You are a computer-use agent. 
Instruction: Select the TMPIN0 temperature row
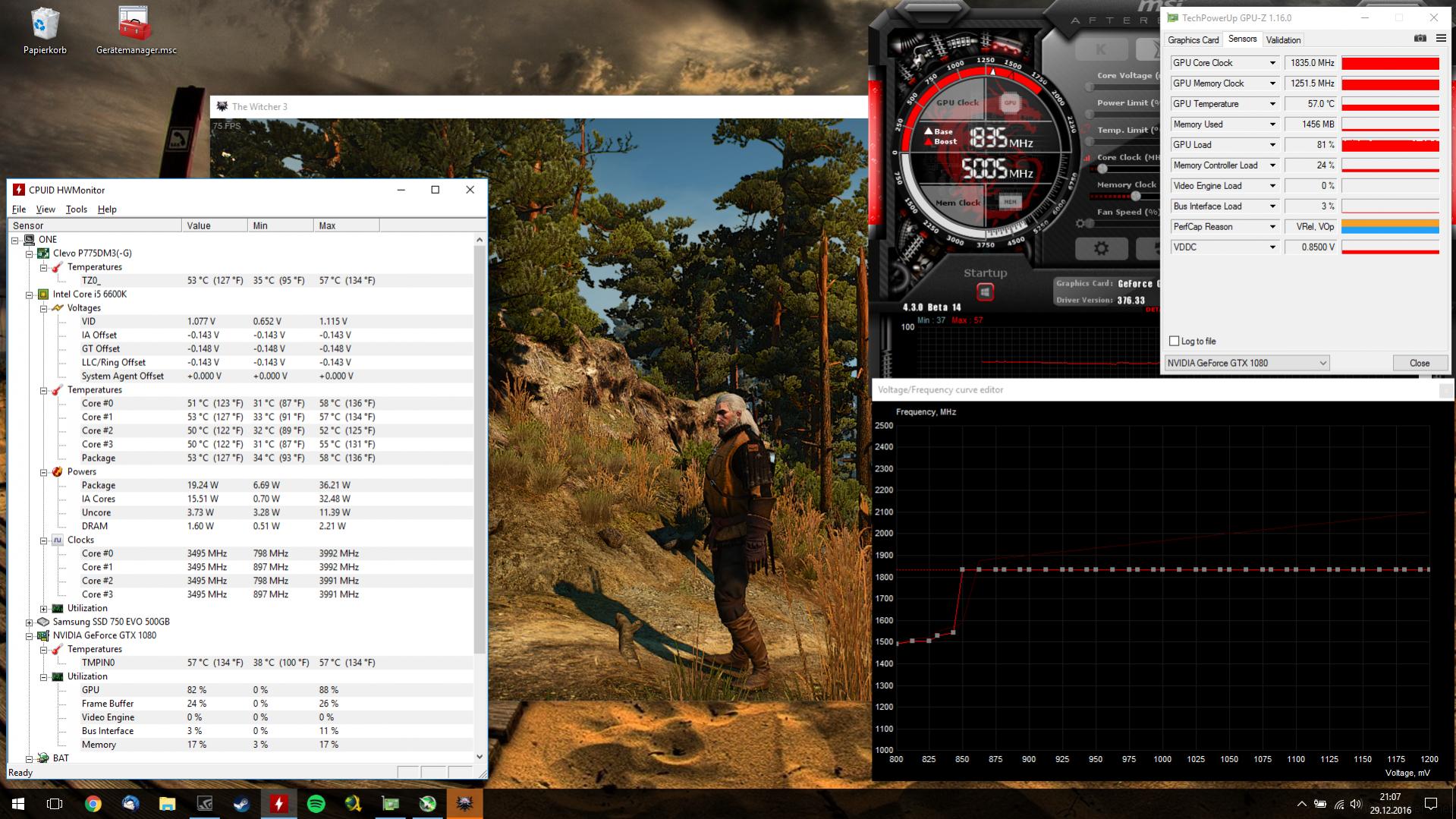pos(241,663)
